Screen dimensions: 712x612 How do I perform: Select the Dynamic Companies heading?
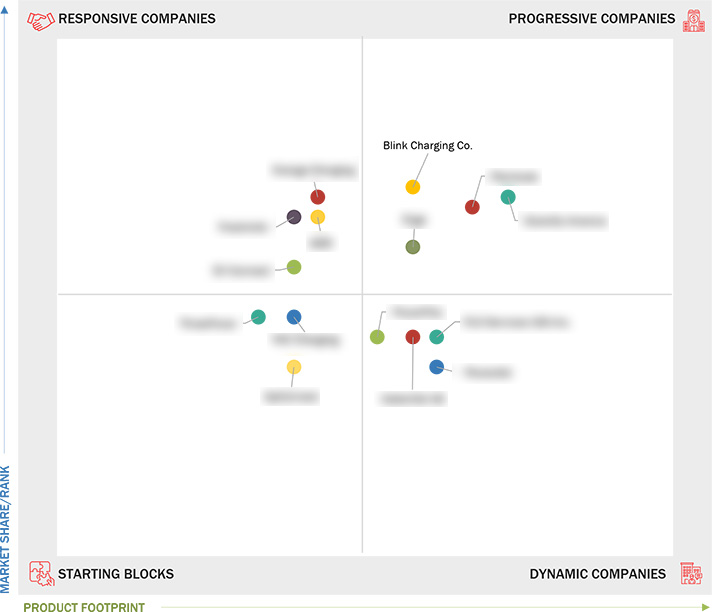[x=598, y=574]
